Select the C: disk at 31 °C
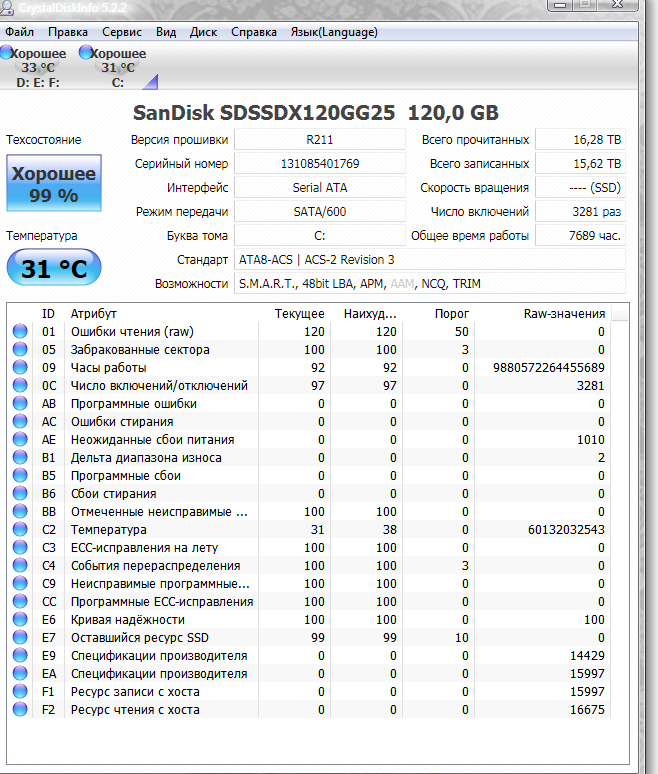658x774 pixels. [x=117, y=67]
